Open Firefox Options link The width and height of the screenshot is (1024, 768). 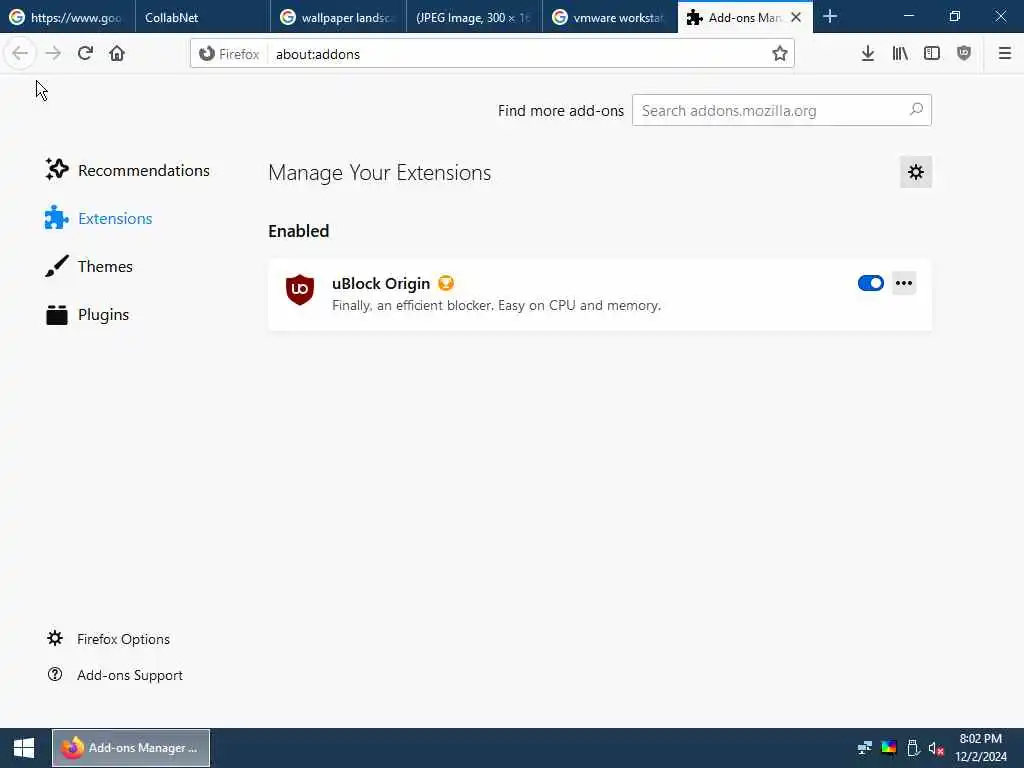pyautogui.click(x=108, y=639)
